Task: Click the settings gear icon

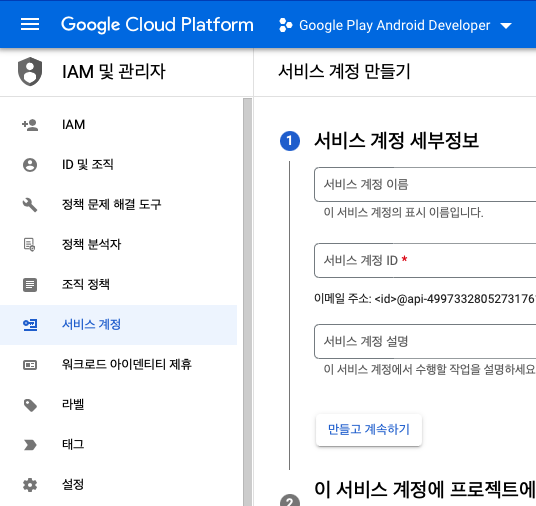Action: (x=30, y=485)
